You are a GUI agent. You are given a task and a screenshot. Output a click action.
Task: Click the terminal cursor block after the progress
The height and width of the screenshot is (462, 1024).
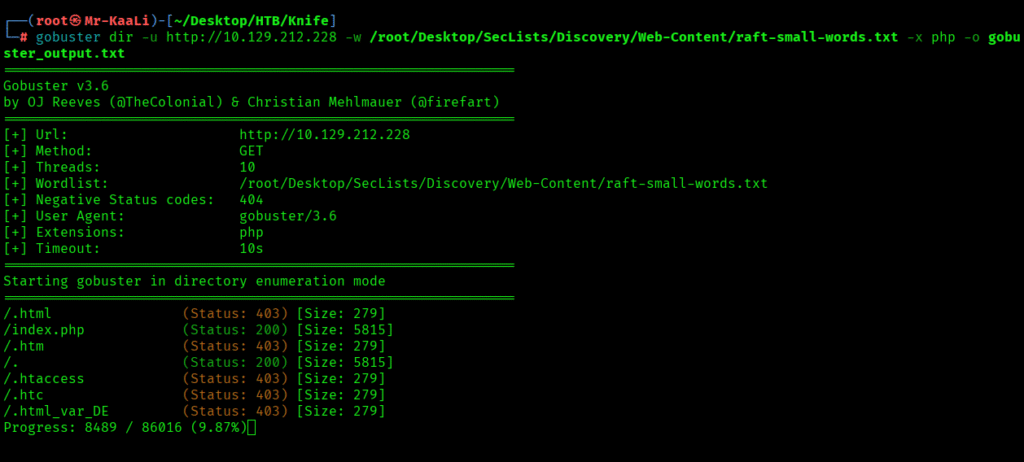[x=252, y=428]
